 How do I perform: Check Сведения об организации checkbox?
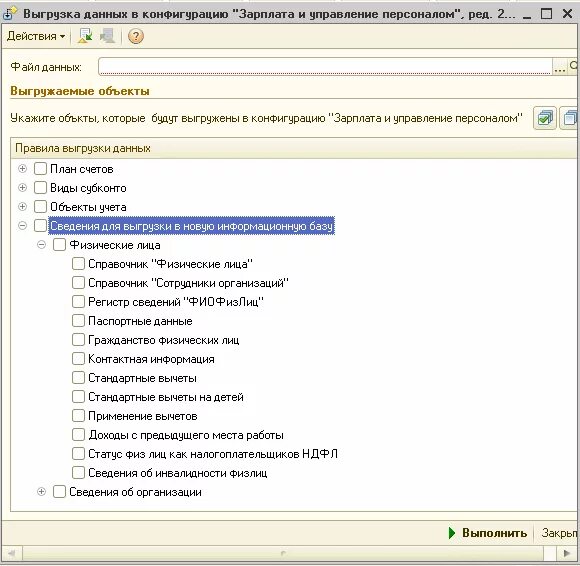(59, 492)
